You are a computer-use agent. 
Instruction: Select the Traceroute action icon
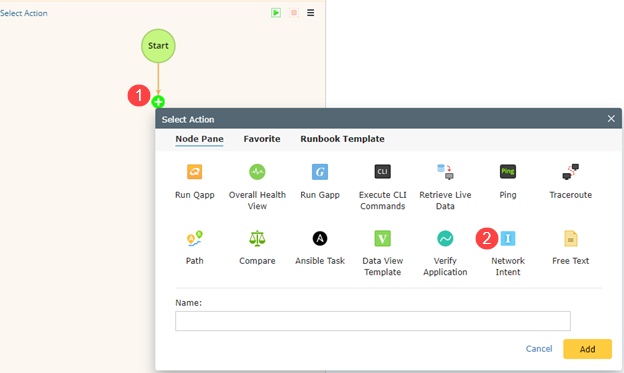571,172
